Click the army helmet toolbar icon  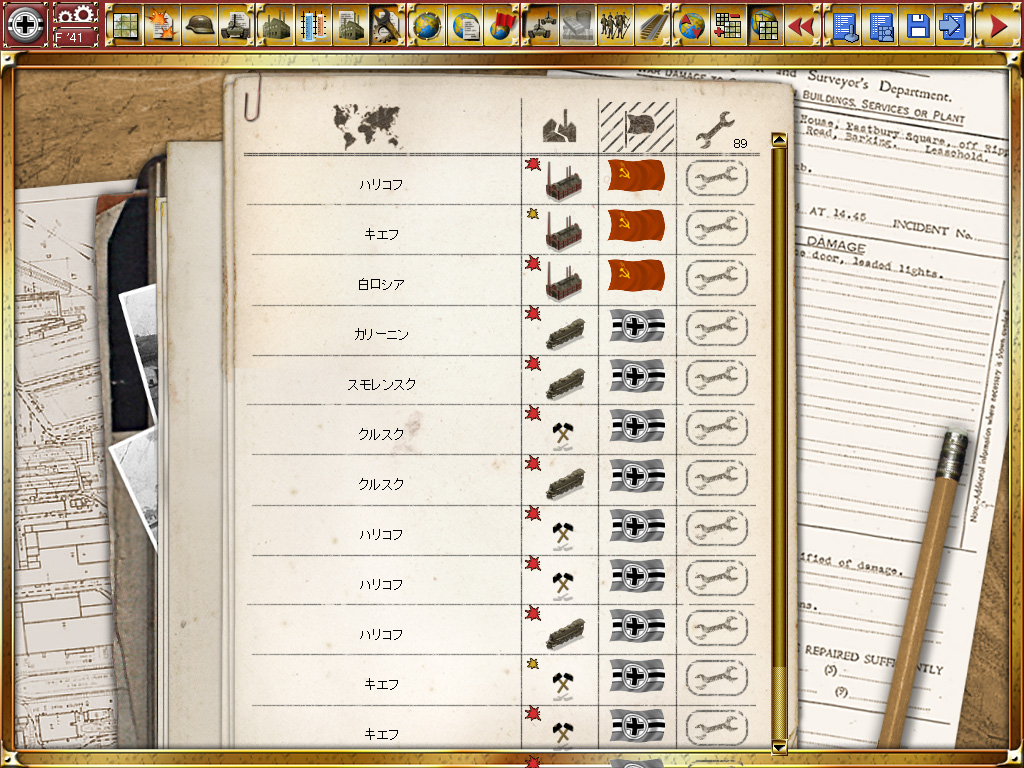click(199, 25)
